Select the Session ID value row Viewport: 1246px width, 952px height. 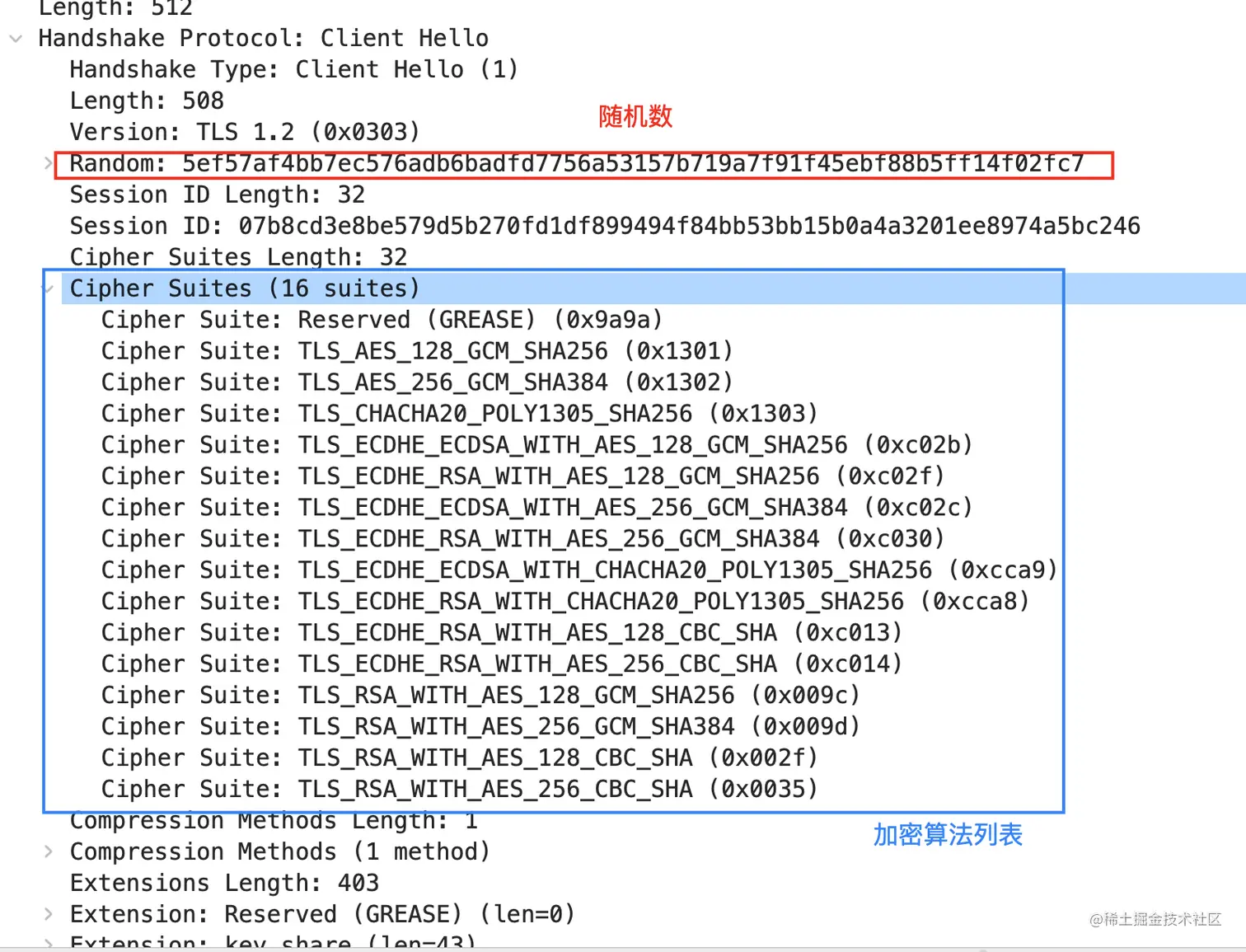coord(606,225)
